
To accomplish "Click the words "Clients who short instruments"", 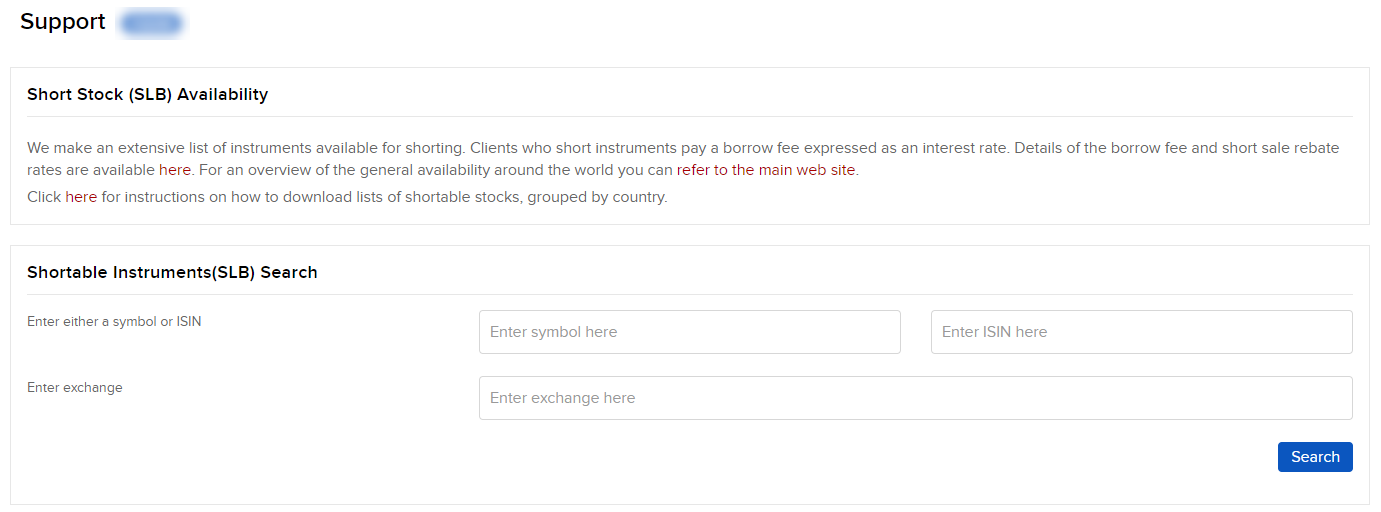I will tap(573, 148).
